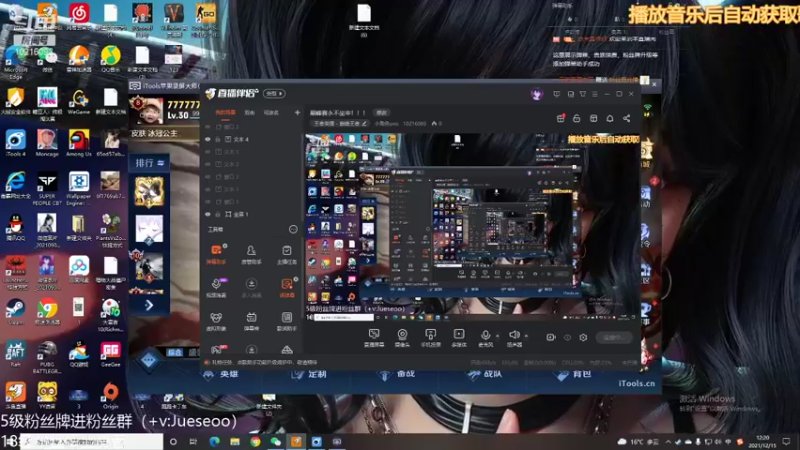
Task: Toggle visibility of the 文本 3 source
Action: coord(208,152)
